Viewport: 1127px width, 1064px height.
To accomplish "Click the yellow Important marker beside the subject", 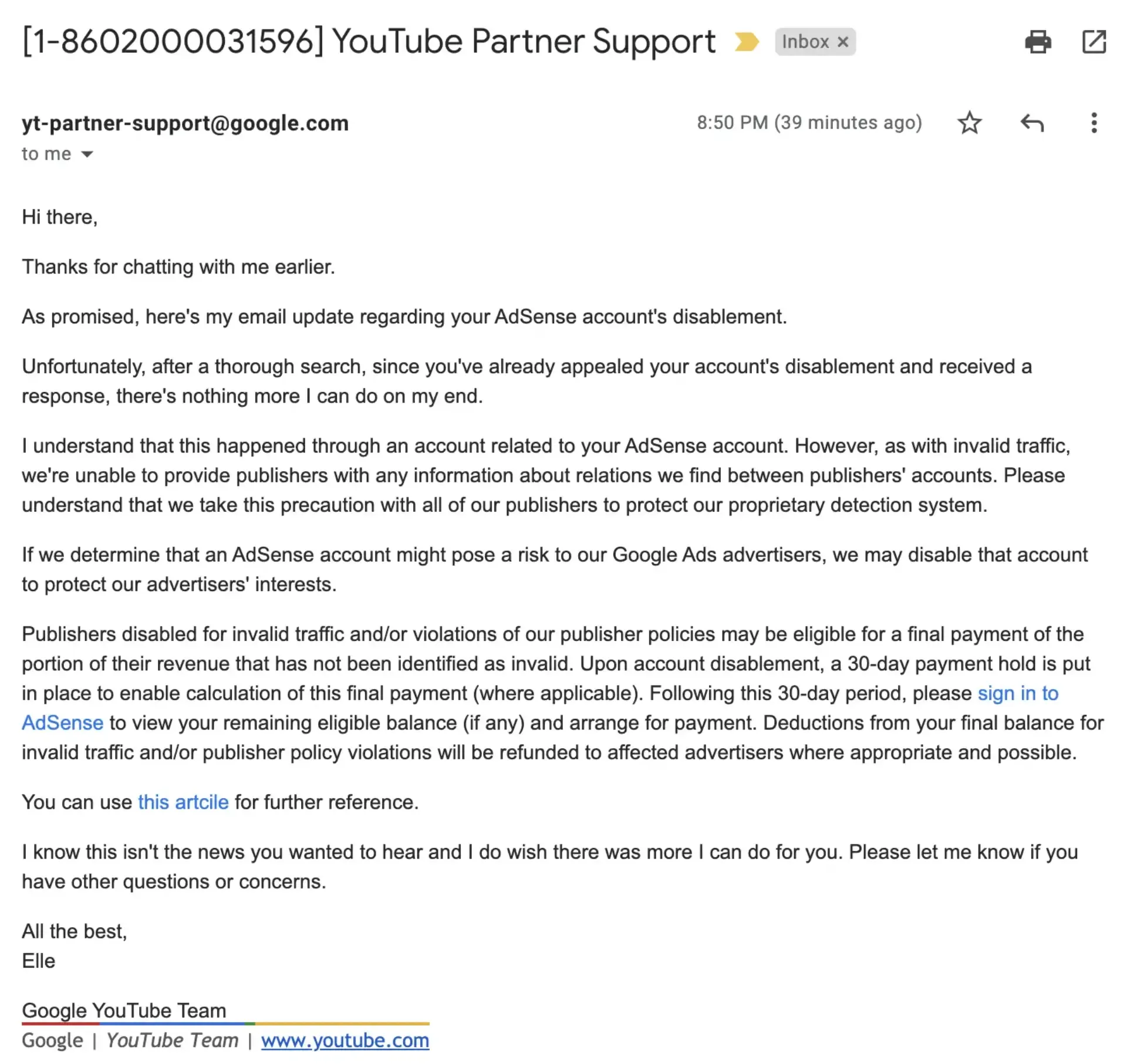I will coord(747,42).
